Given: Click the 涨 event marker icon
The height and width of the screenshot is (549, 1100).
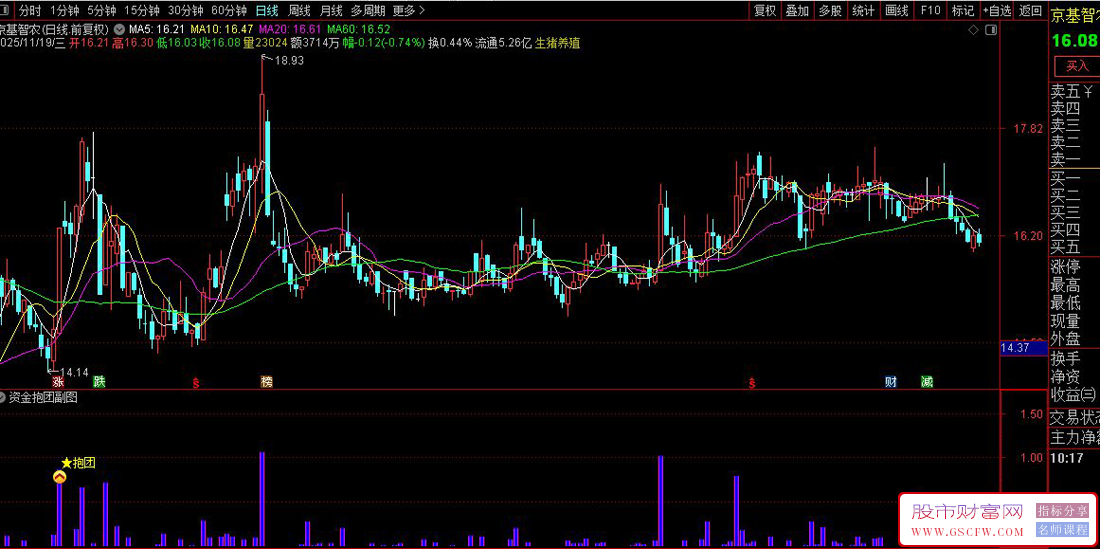Looking at the screenshot, I should coord(58,382).
